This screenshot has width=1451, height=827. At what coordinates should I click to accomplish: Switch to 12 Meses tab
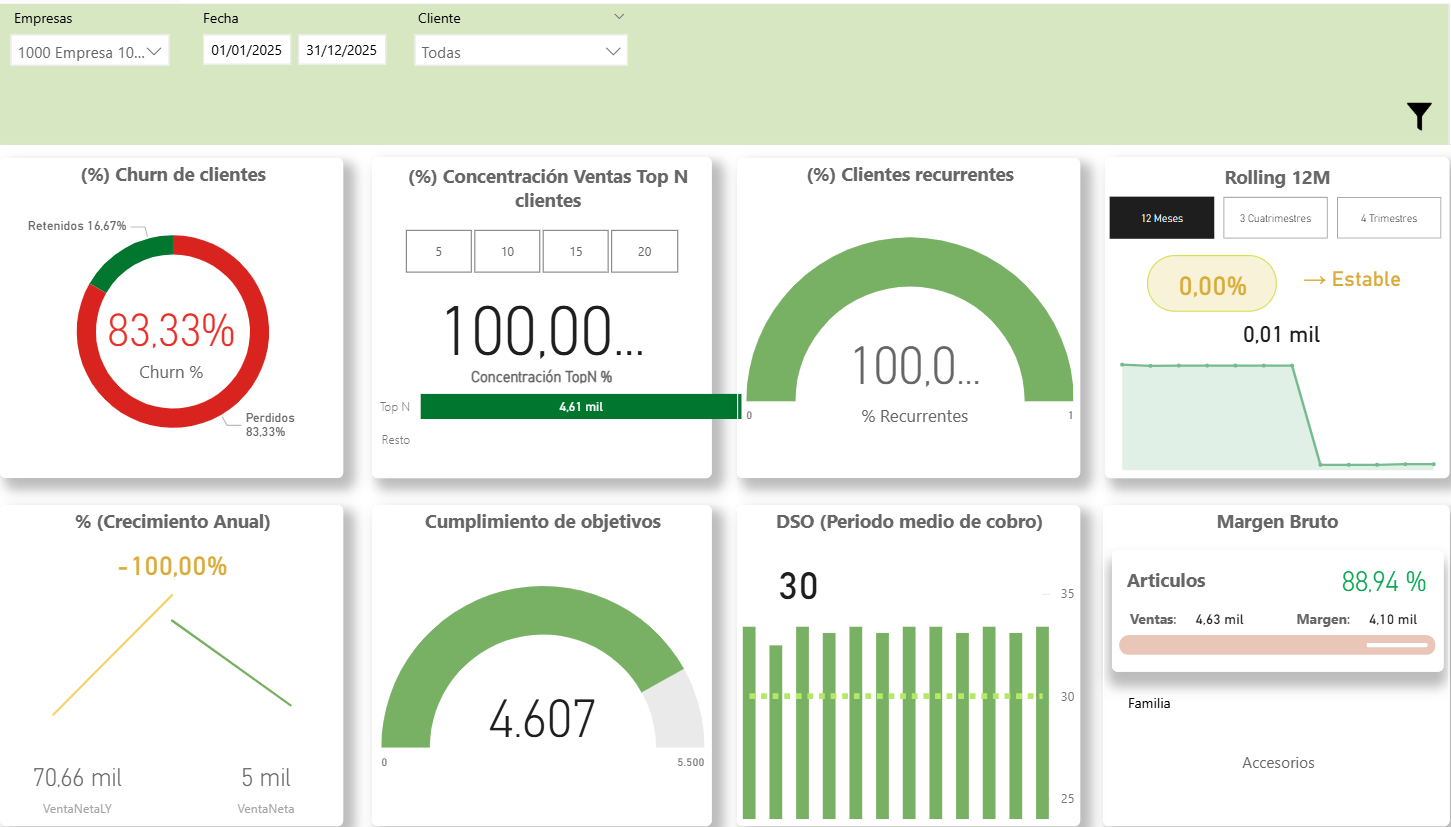[x=1161, y=218]
